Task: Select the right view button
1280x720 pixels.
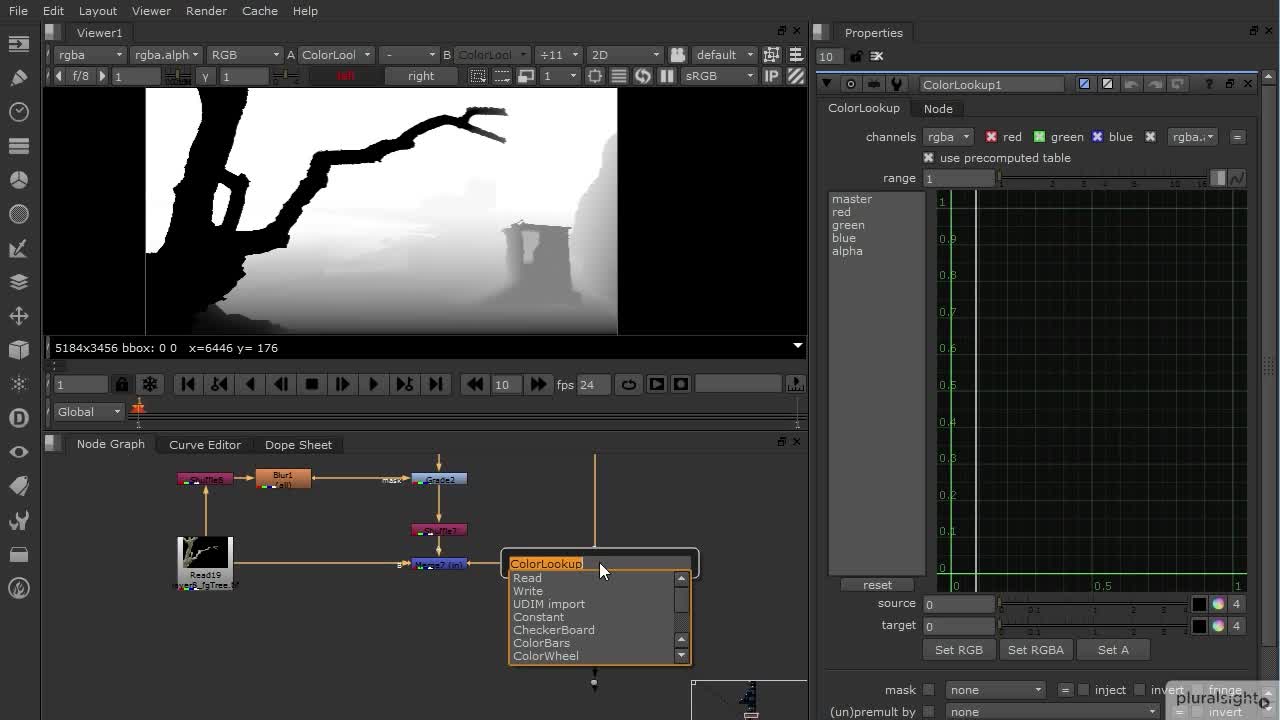Action: click(421, 76)
